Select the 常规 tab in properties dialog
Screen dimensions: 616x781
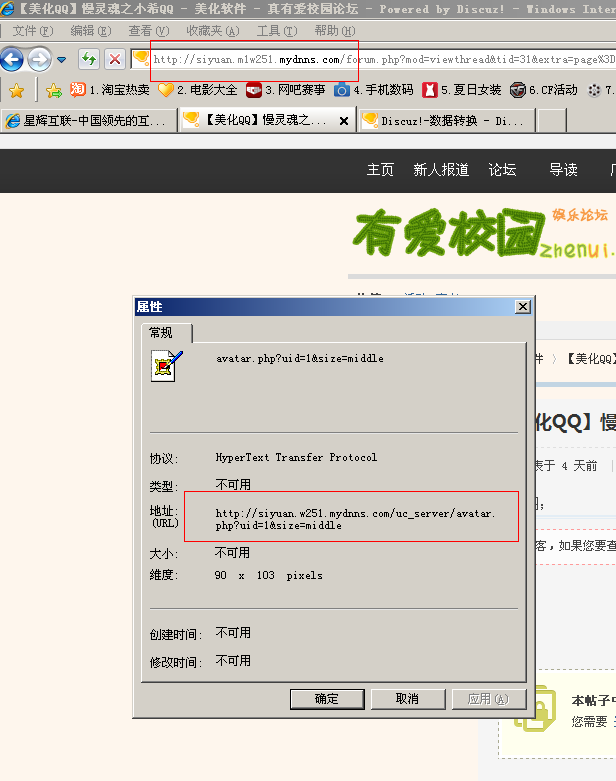(x=166, y=333)
